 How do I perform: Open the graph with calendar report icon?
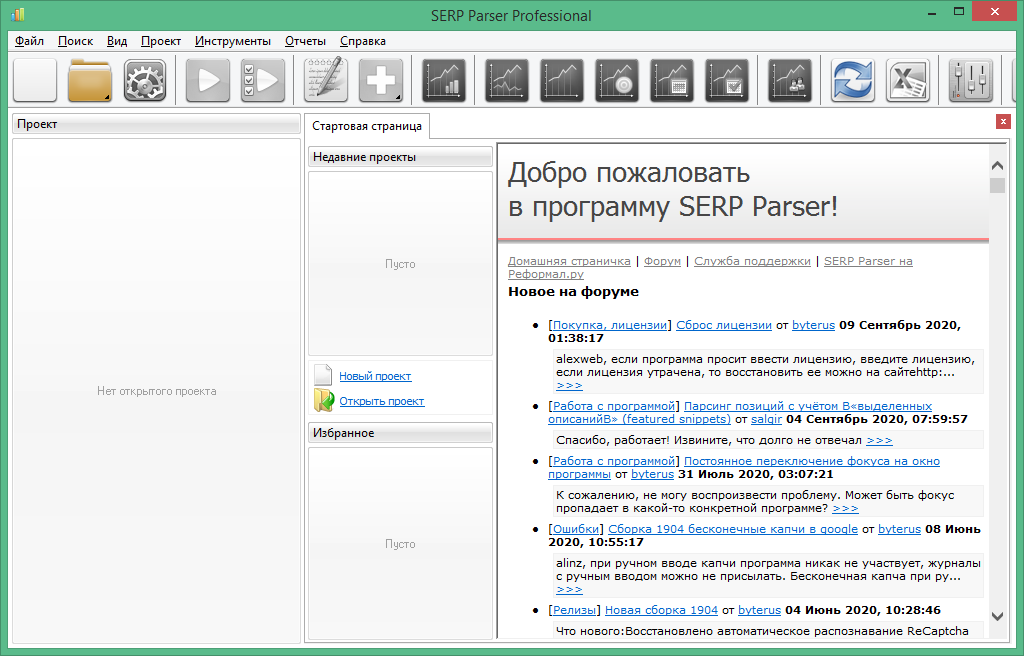(671, 80)
